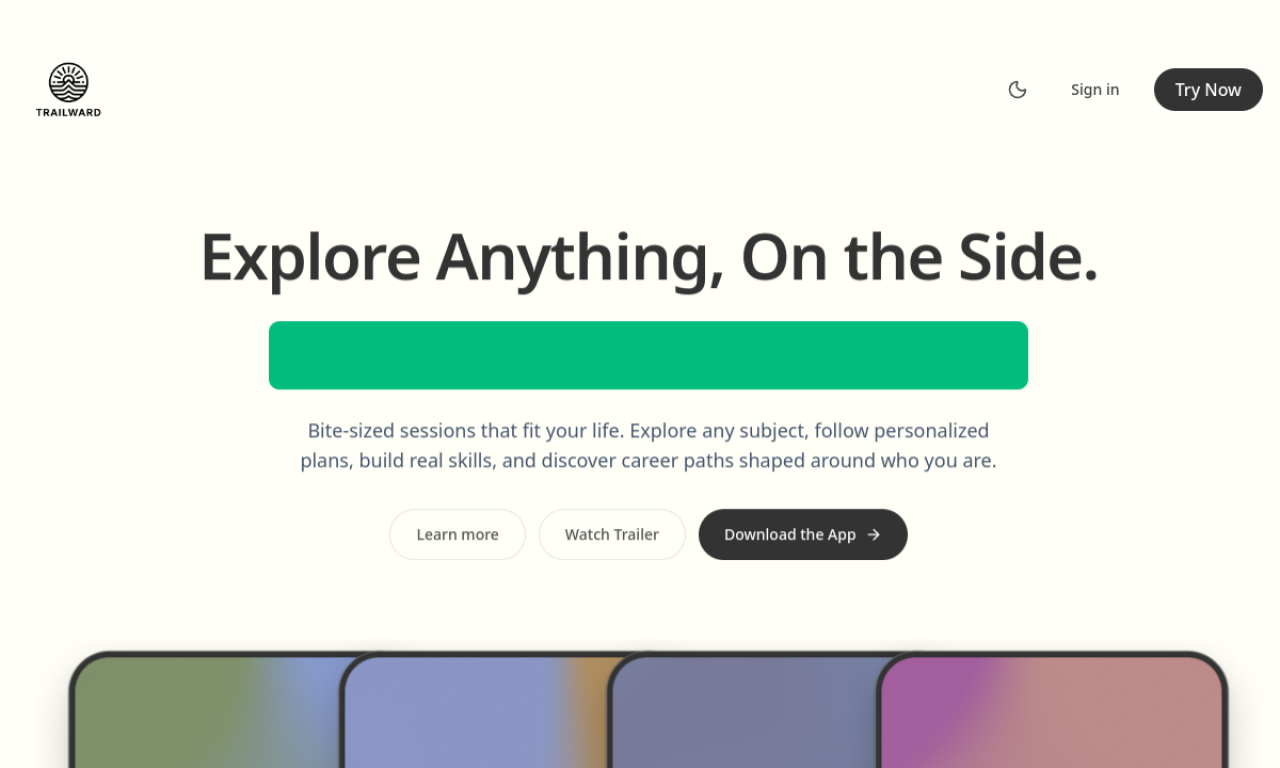Click the "Bite-sized sessions" description line

tap(648, 431)
